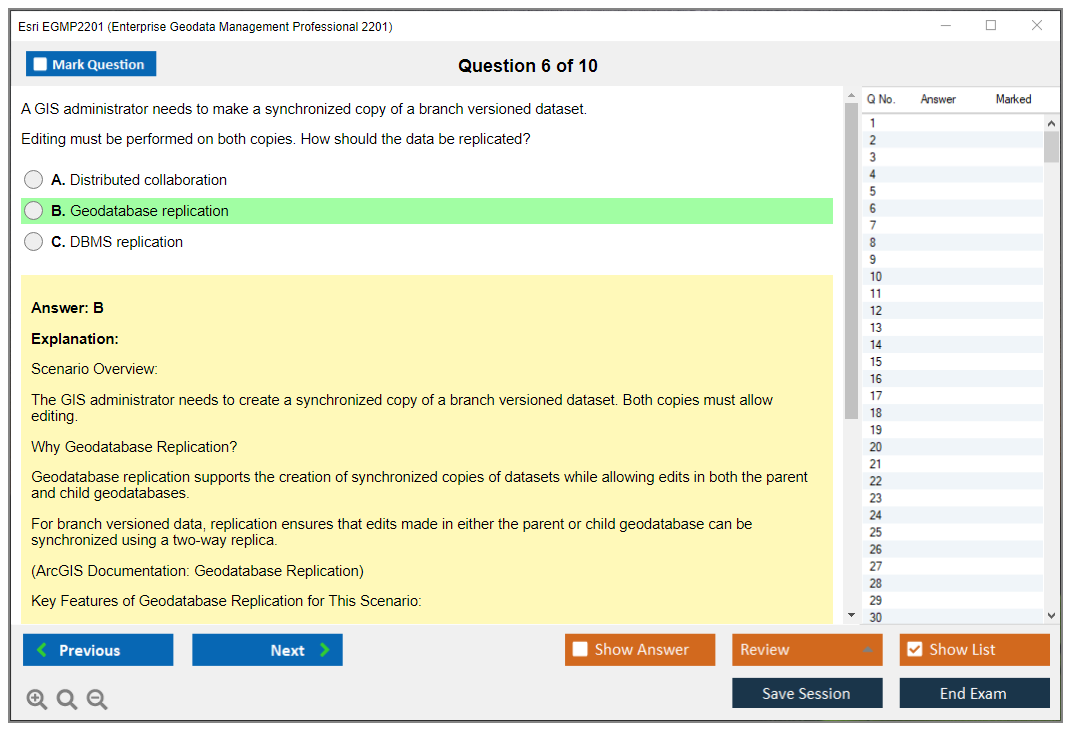Toggle the Show Answer checkbox

pos(580,649)
